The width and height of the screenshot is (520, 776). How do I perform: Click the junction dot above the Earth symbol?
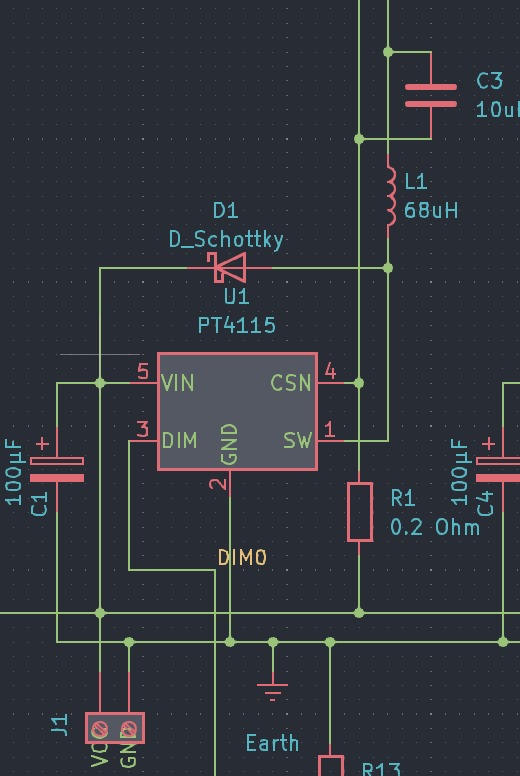(273, 642)
